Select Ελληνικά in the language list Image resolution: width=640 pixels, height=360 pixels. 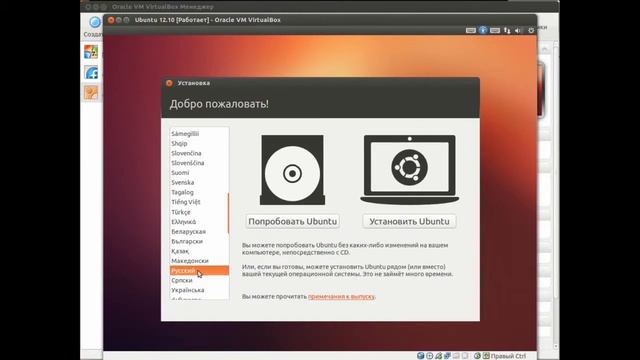(x=199, y=222)
